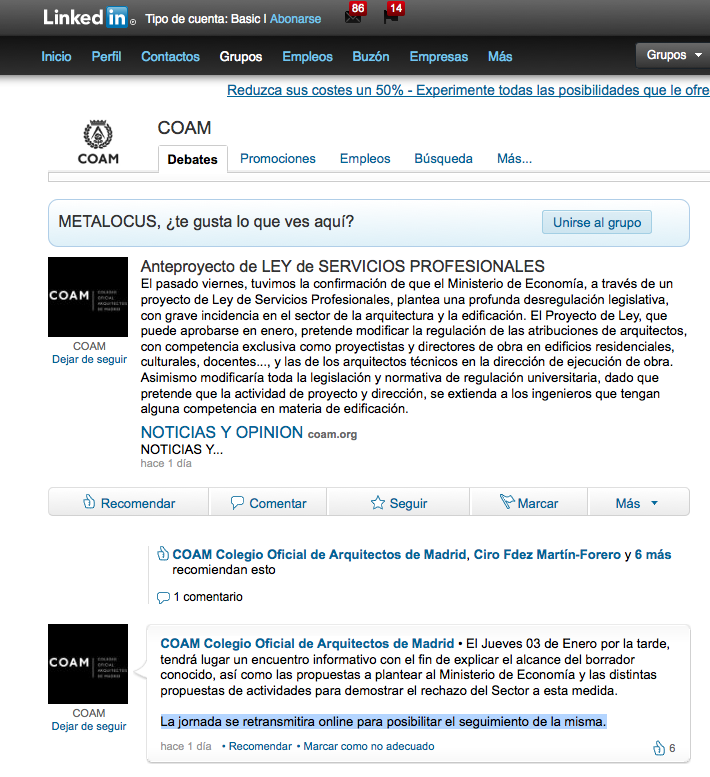Click the COAM group crest logo
The width and height of the screenshot is (710, 777).
point(98,142)
